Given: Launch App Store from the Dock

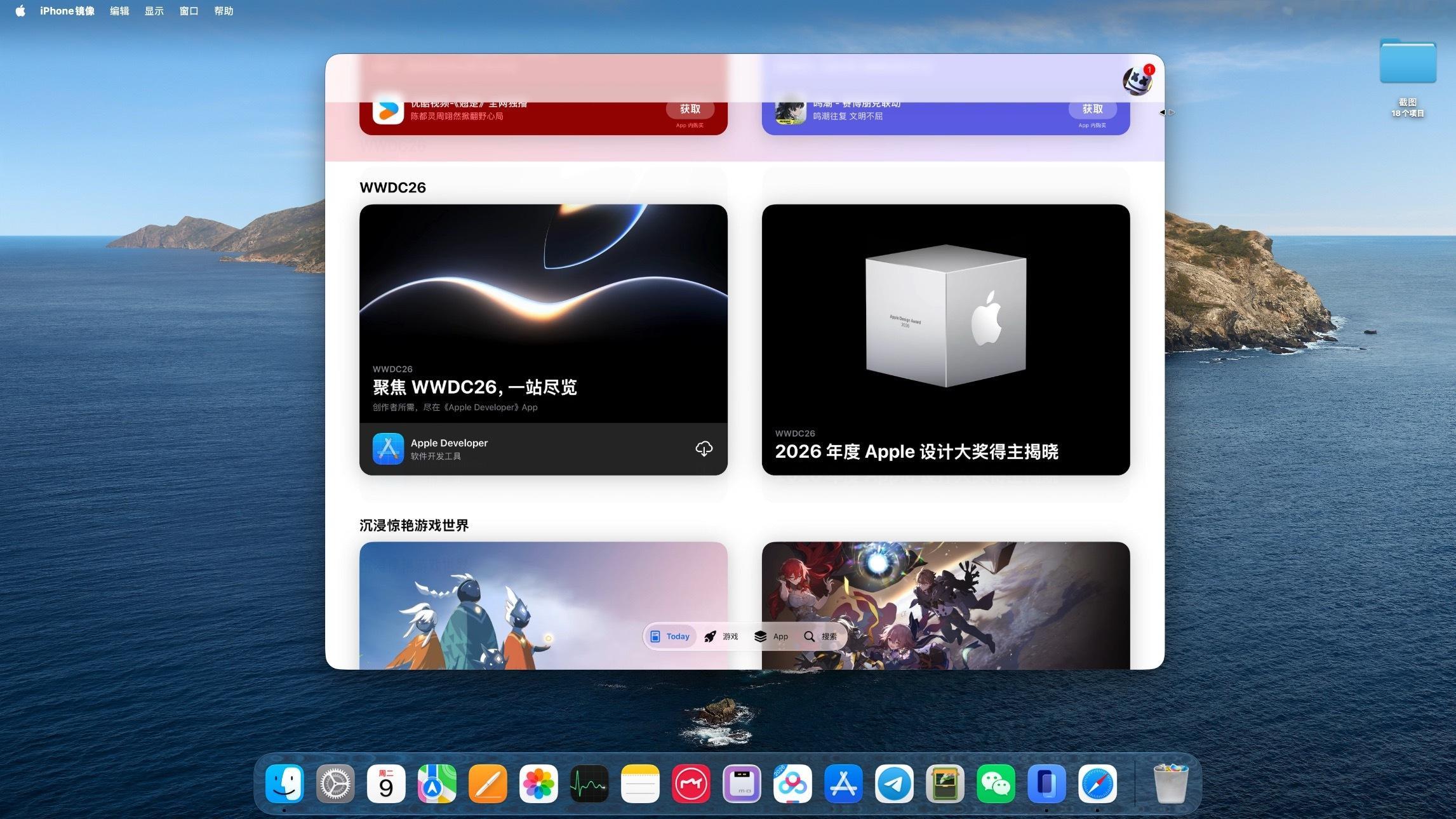Looking at the screenshot, I should [843, 783].
